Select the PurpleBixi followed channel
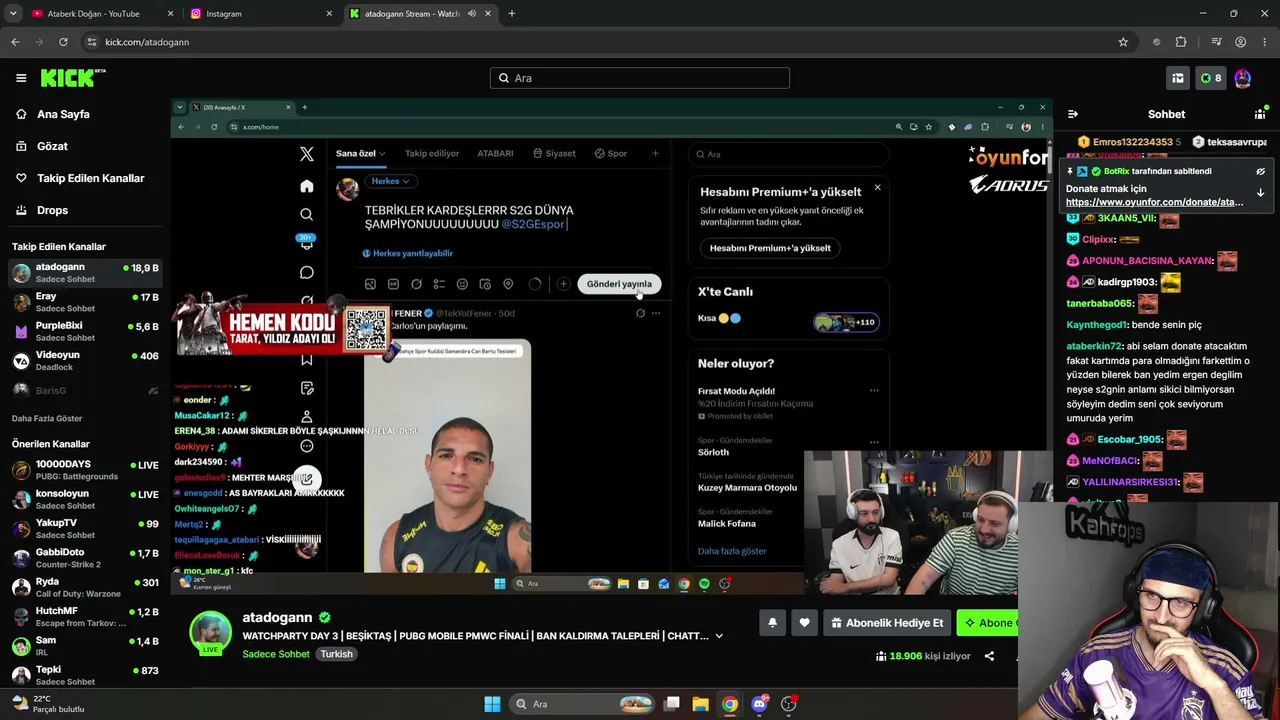The width and height of the screenshot is (1280, 720). [x=85, y=331]
